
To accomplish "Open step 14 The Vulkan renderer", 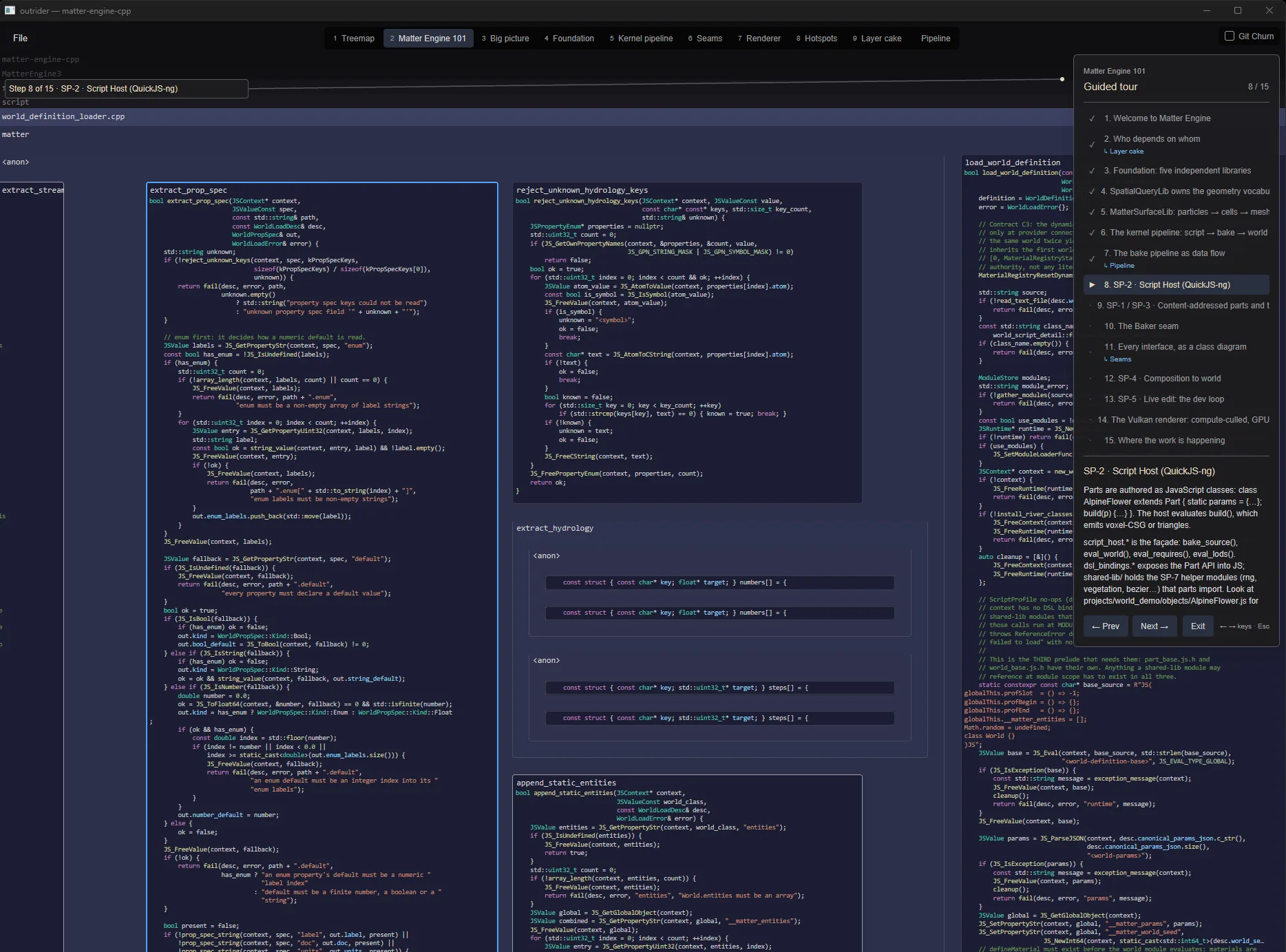I will tap(1177, 420).
